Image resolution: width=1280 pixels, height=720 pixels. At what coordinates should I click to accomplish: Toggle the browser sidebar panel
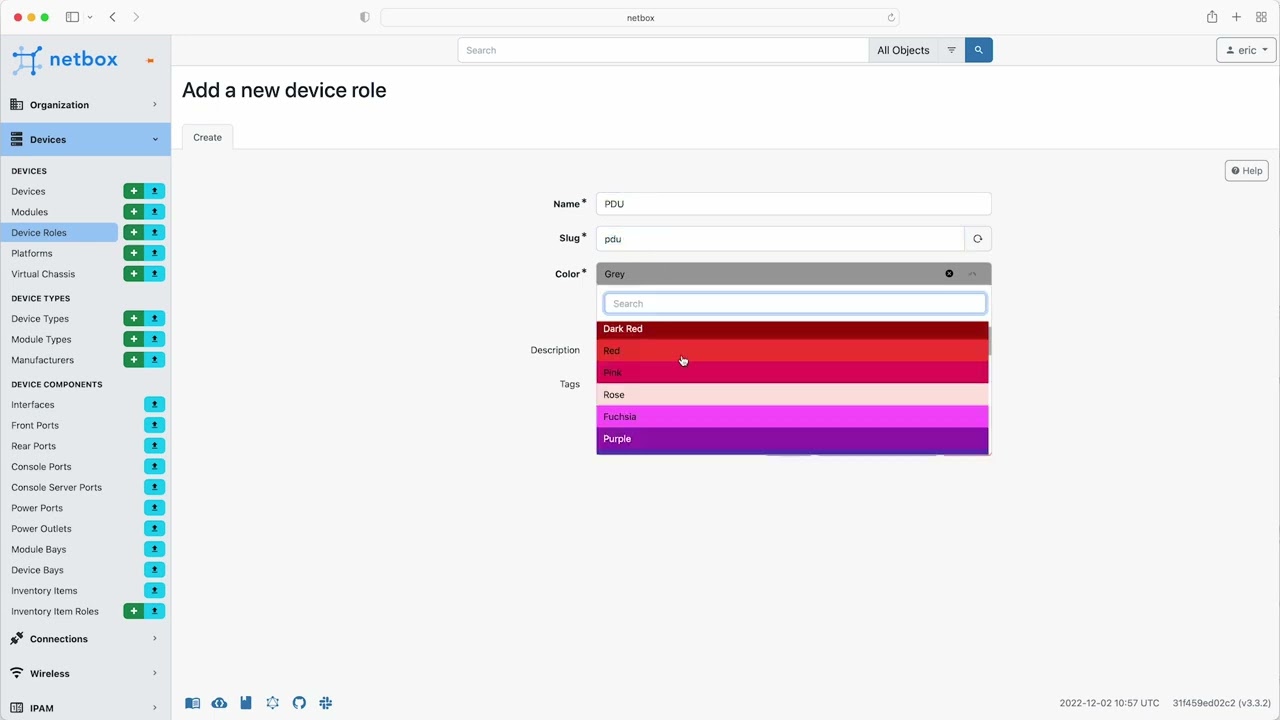click(72, 17)
